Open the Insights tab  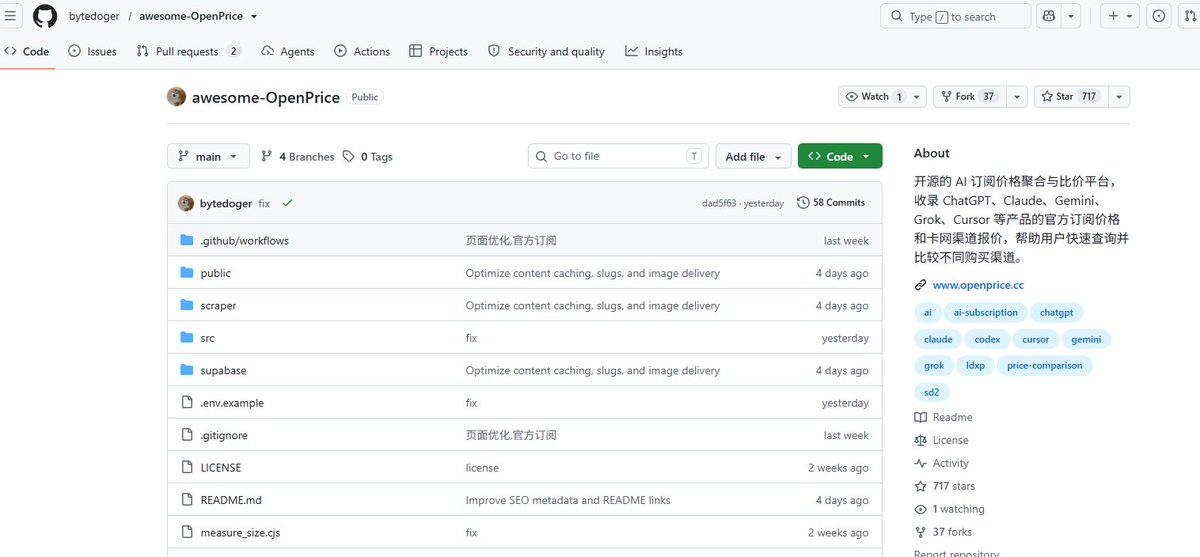(x=654, y=52)
